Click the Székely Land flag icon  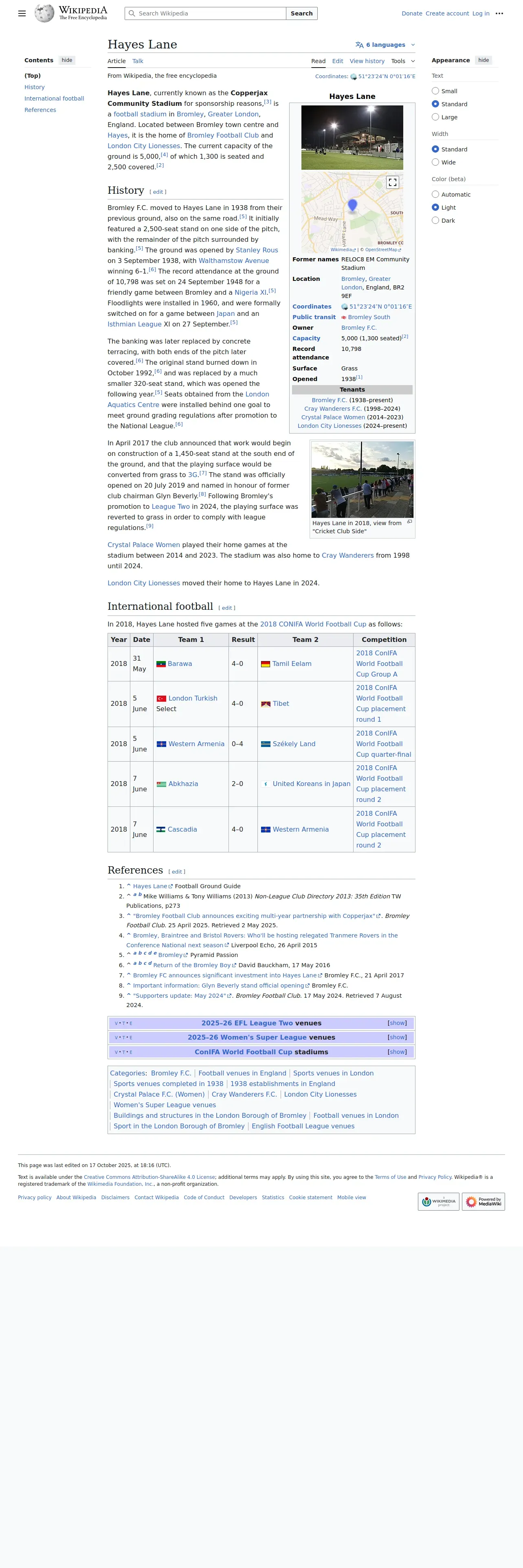click(x=266, y=744)
